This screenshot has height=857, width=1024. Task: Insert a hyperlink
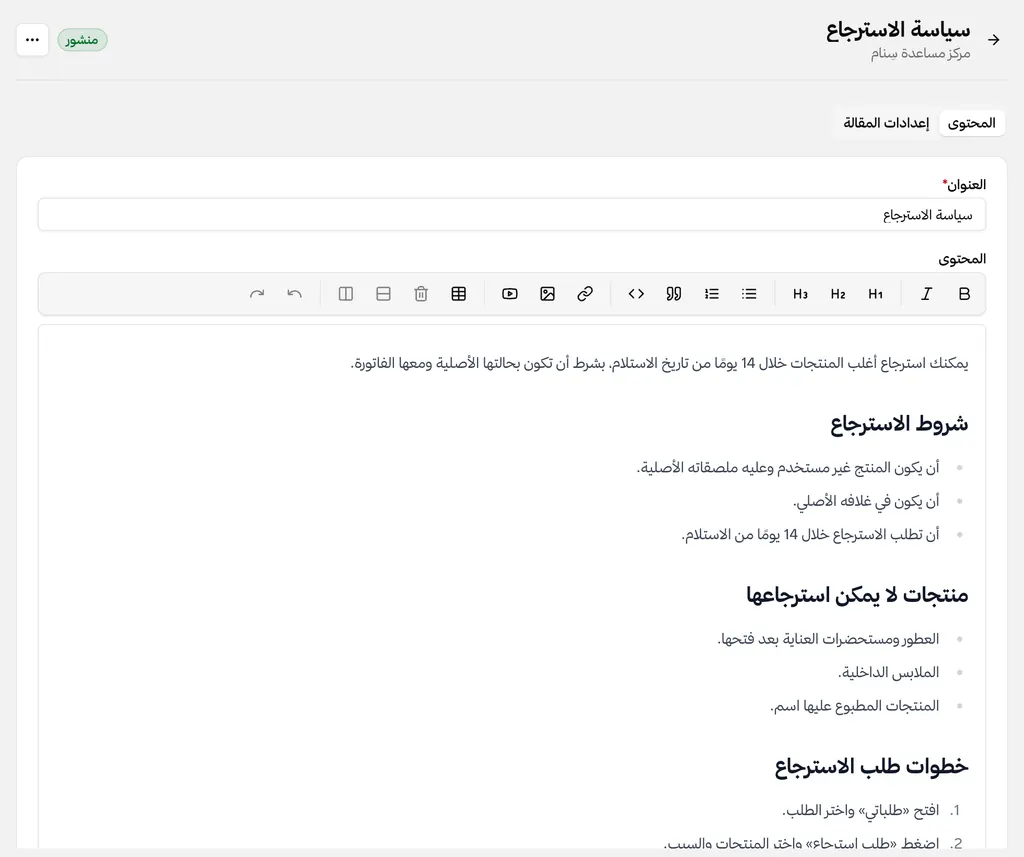pos(585,294)
